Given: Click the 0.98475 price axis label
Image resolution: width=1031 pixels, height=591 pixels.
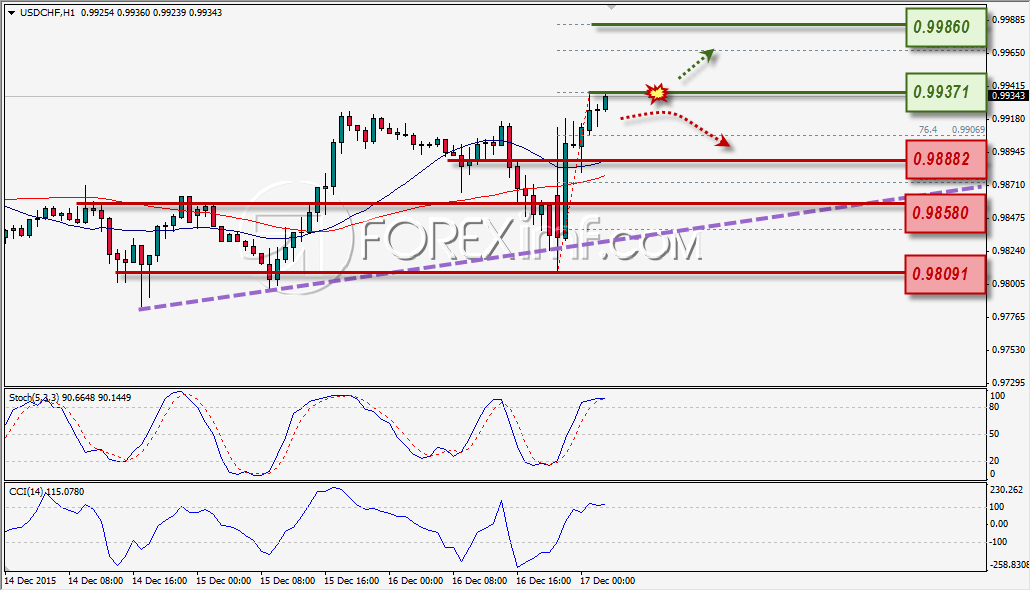Looking at the screenshot, I should tap(1008, 218).
